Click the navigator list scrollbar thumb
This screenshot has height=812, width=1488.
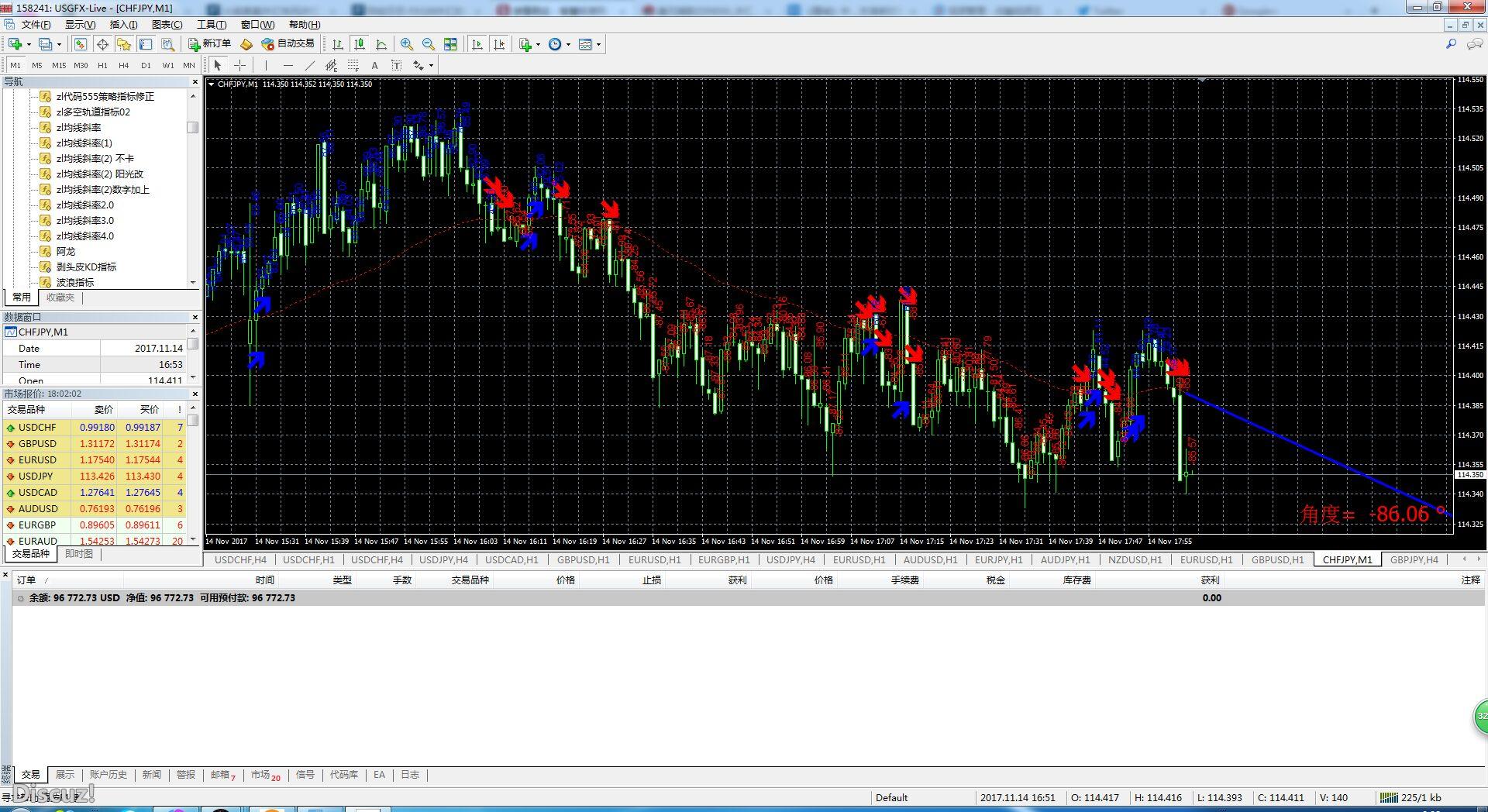[193, 127]
